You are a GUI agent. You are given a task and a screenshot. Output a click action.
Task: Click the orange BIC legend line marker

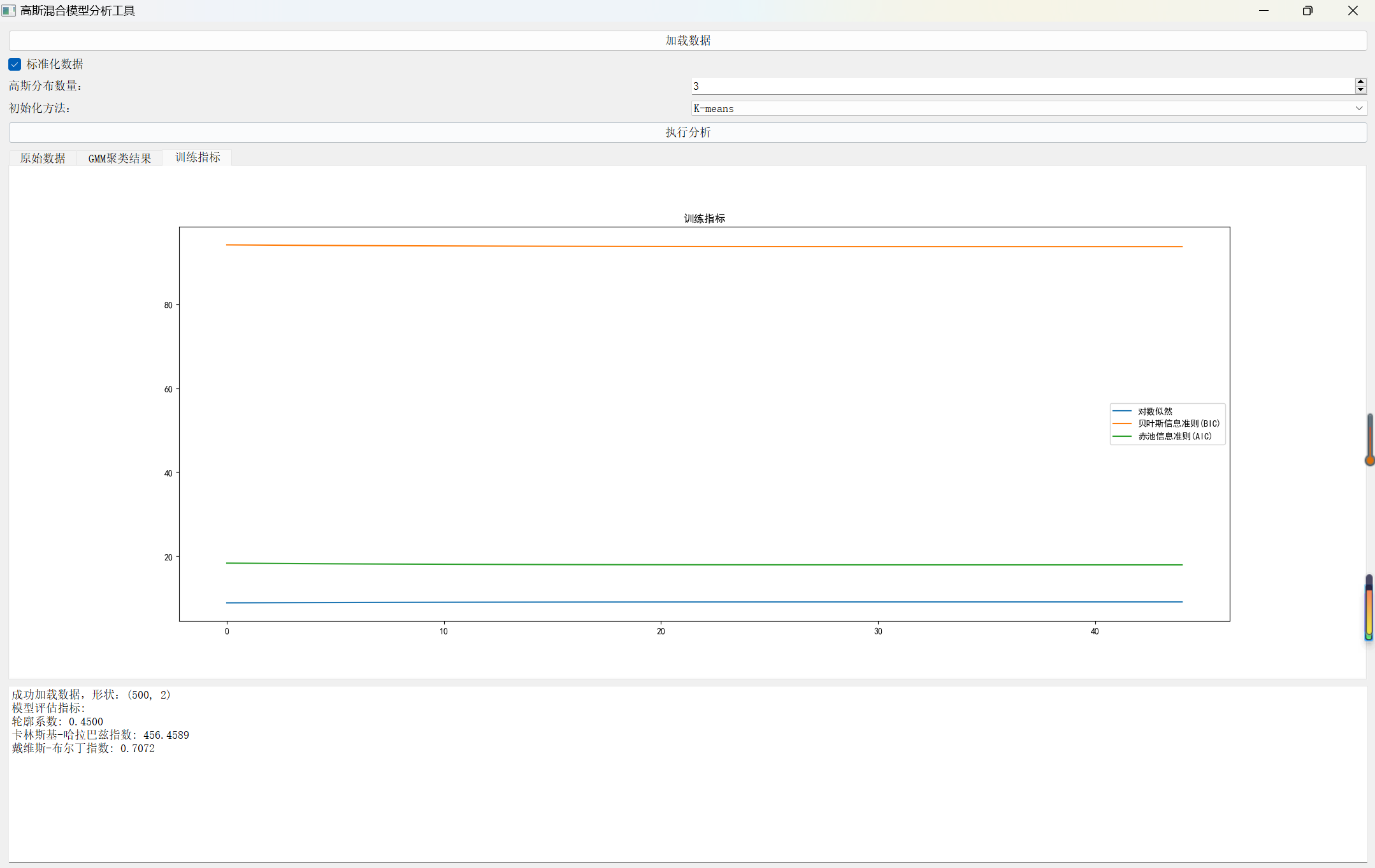pyautogui.click(x=1121, y=423)
